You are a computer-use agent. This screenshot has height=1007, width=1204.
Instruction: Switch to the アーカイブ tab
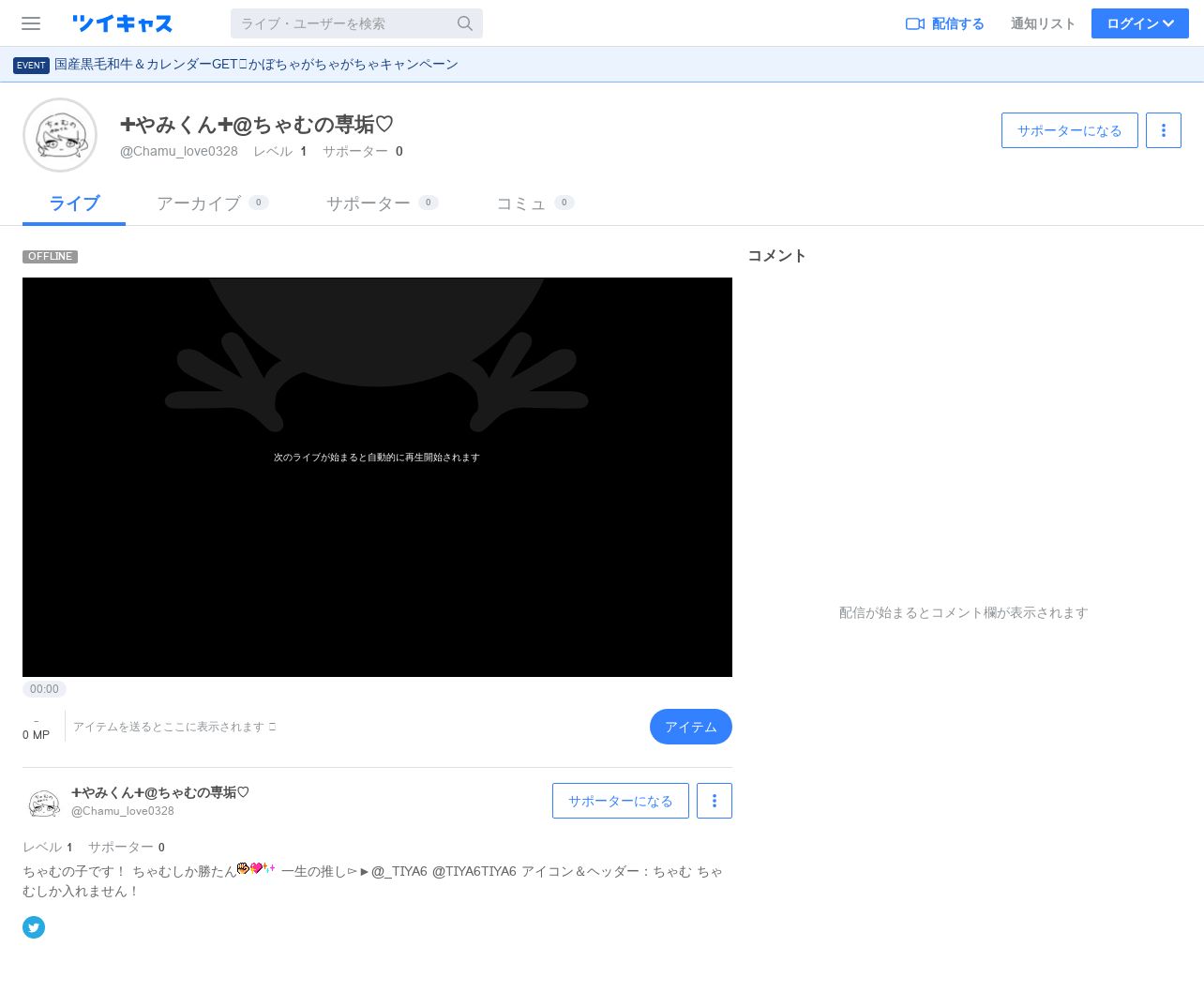(x=213, y=203)
